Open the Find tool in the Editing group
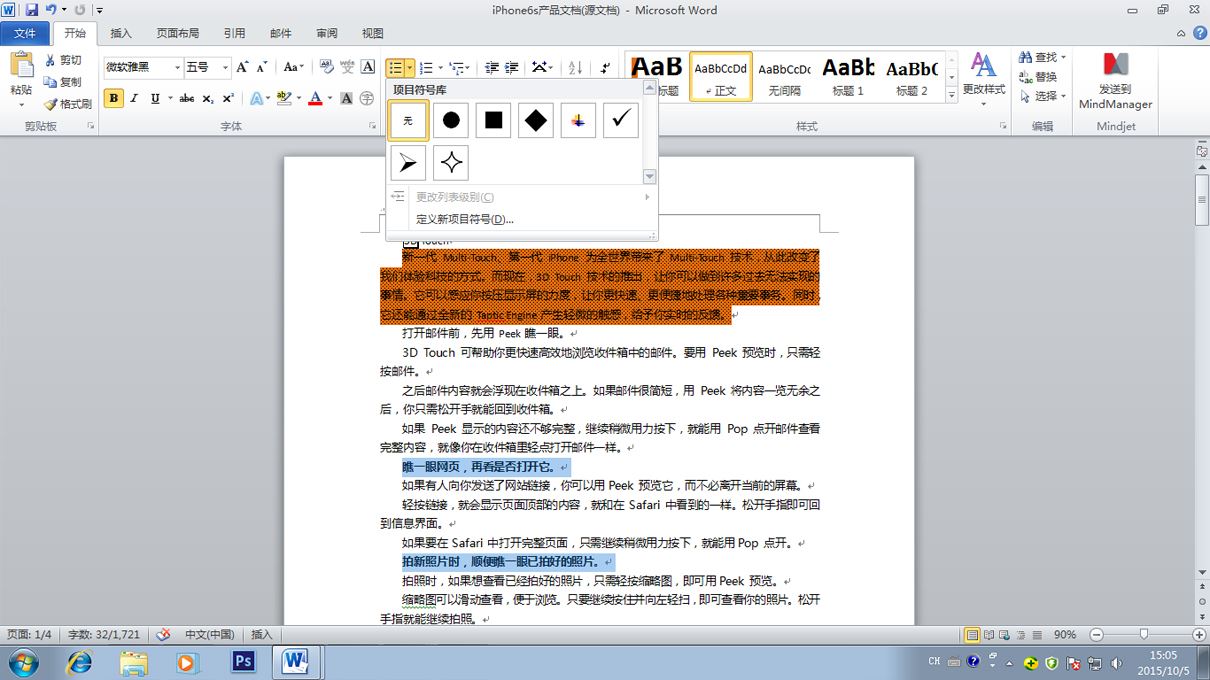1210x680 pixels. [x=1042, y=57]
